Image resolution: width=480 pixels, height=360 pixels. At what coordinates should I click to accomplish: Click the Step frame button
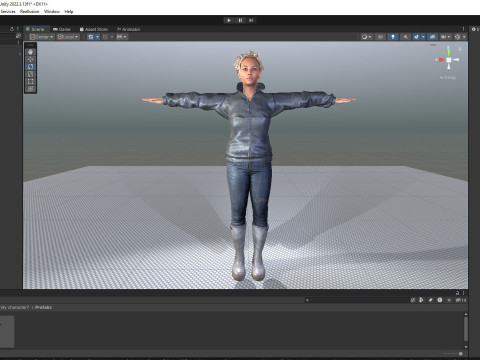point(251,20)
